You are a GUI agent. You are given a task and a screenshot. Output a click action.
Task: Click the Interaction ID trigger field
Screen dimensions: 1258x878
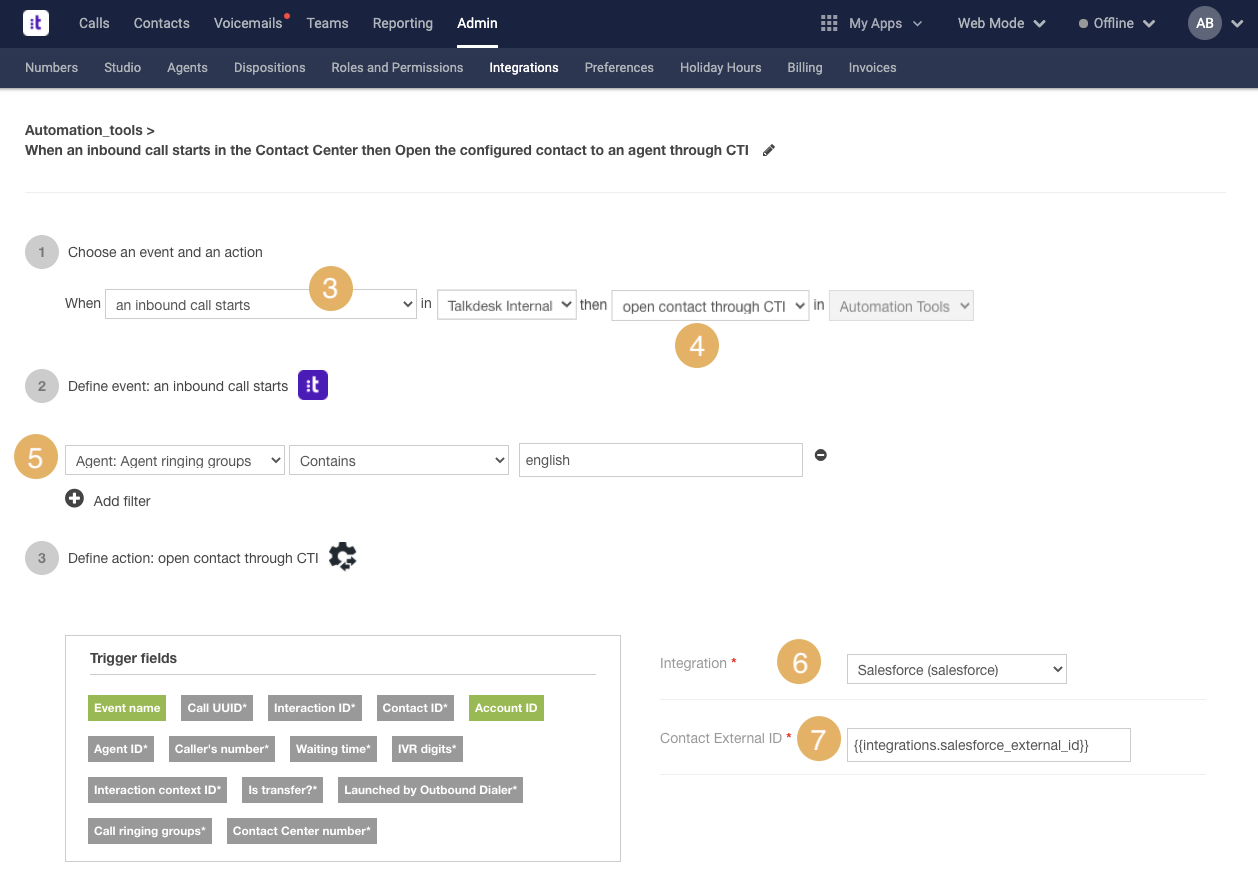(x=315, y=708)
